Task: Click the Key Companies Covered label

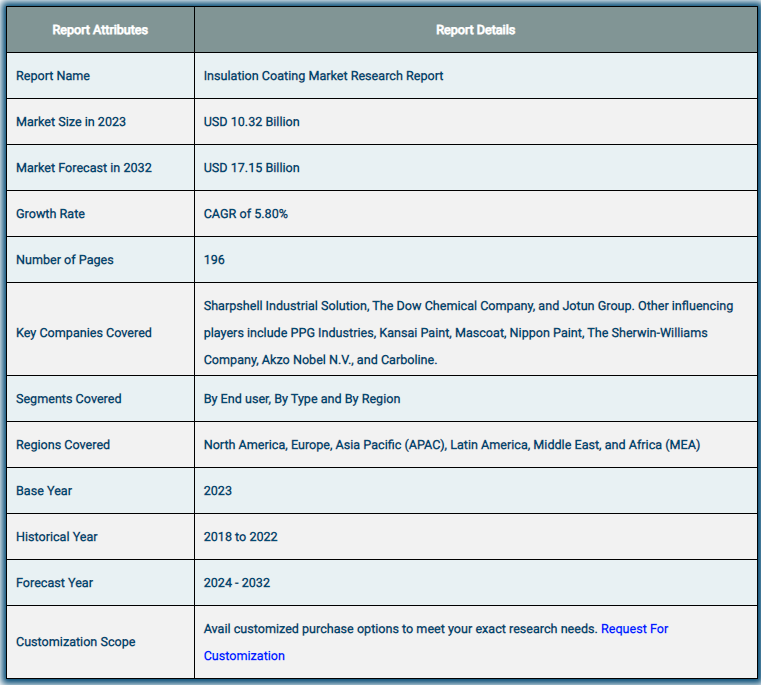Action: [84, 333]
